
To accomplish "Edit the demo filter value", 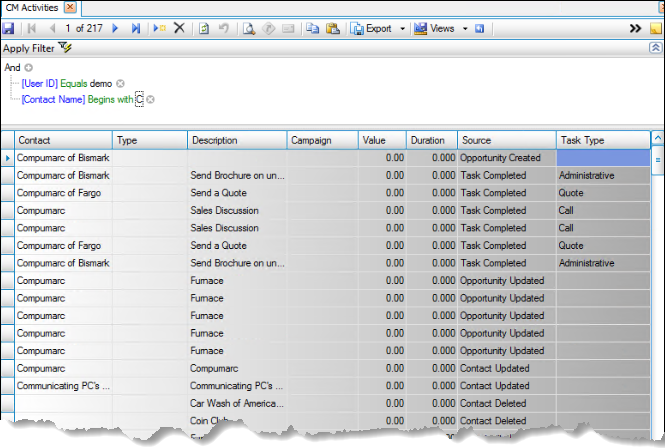I will (101, 84).
